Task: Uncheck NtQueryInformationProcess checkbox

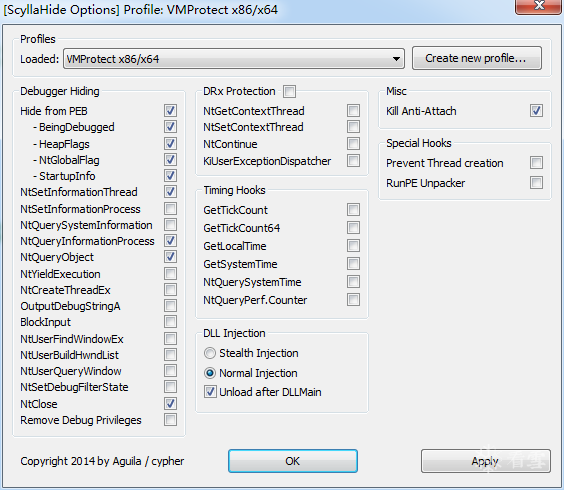Action: [x=170, y=240]
